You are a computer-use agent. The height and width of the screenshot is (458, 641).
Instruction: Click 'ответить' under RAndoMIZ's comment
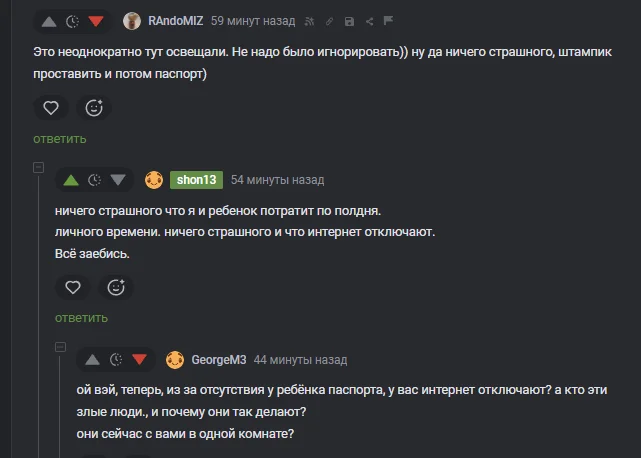coord(60,139)
